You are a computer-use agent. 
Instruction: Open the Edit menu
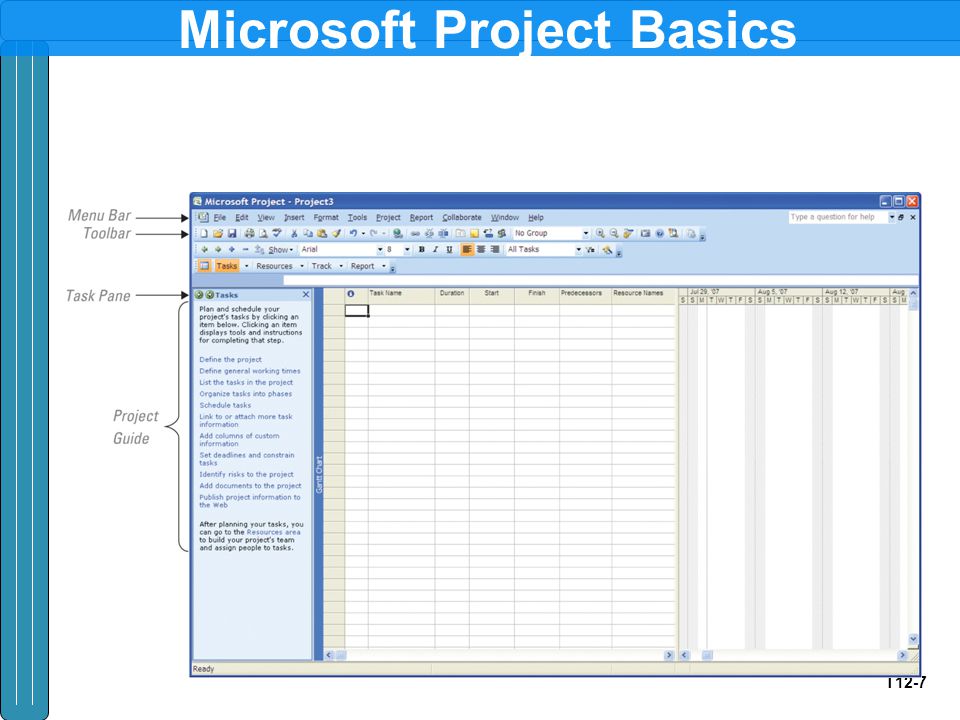click(242, 217)
